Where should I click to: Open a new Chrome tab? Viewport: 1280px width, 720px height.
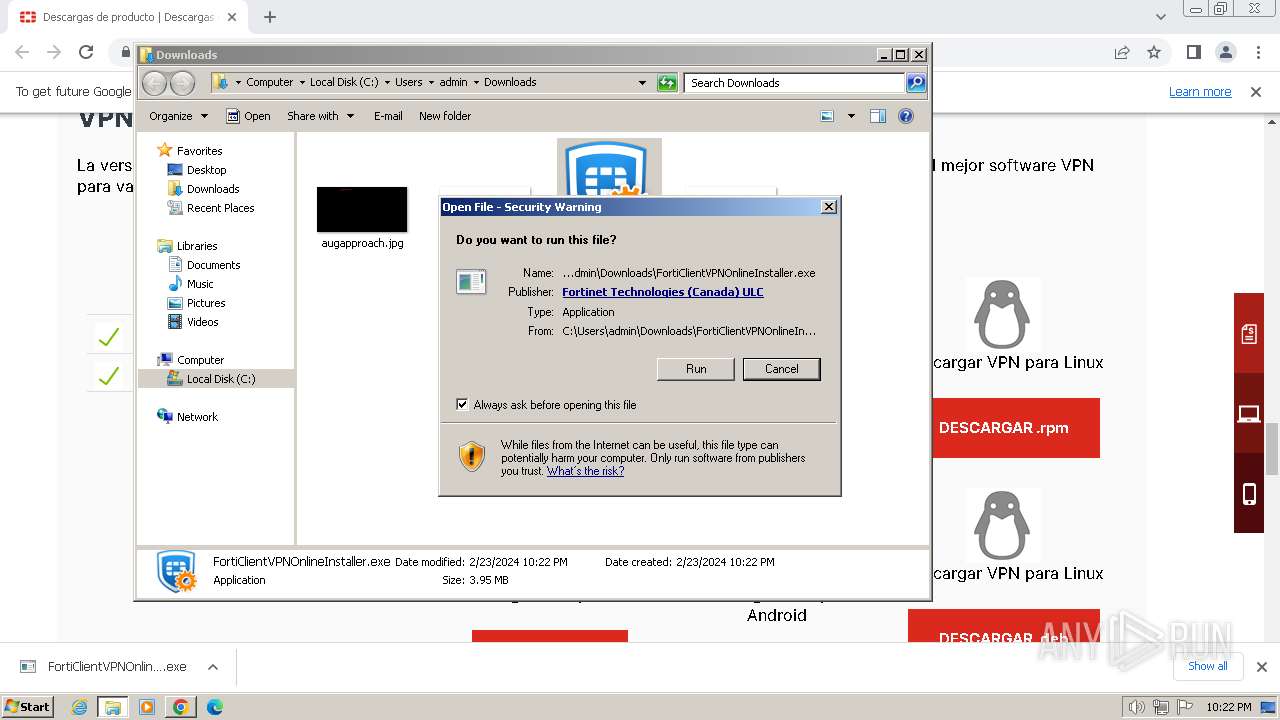tap(269, 17)
